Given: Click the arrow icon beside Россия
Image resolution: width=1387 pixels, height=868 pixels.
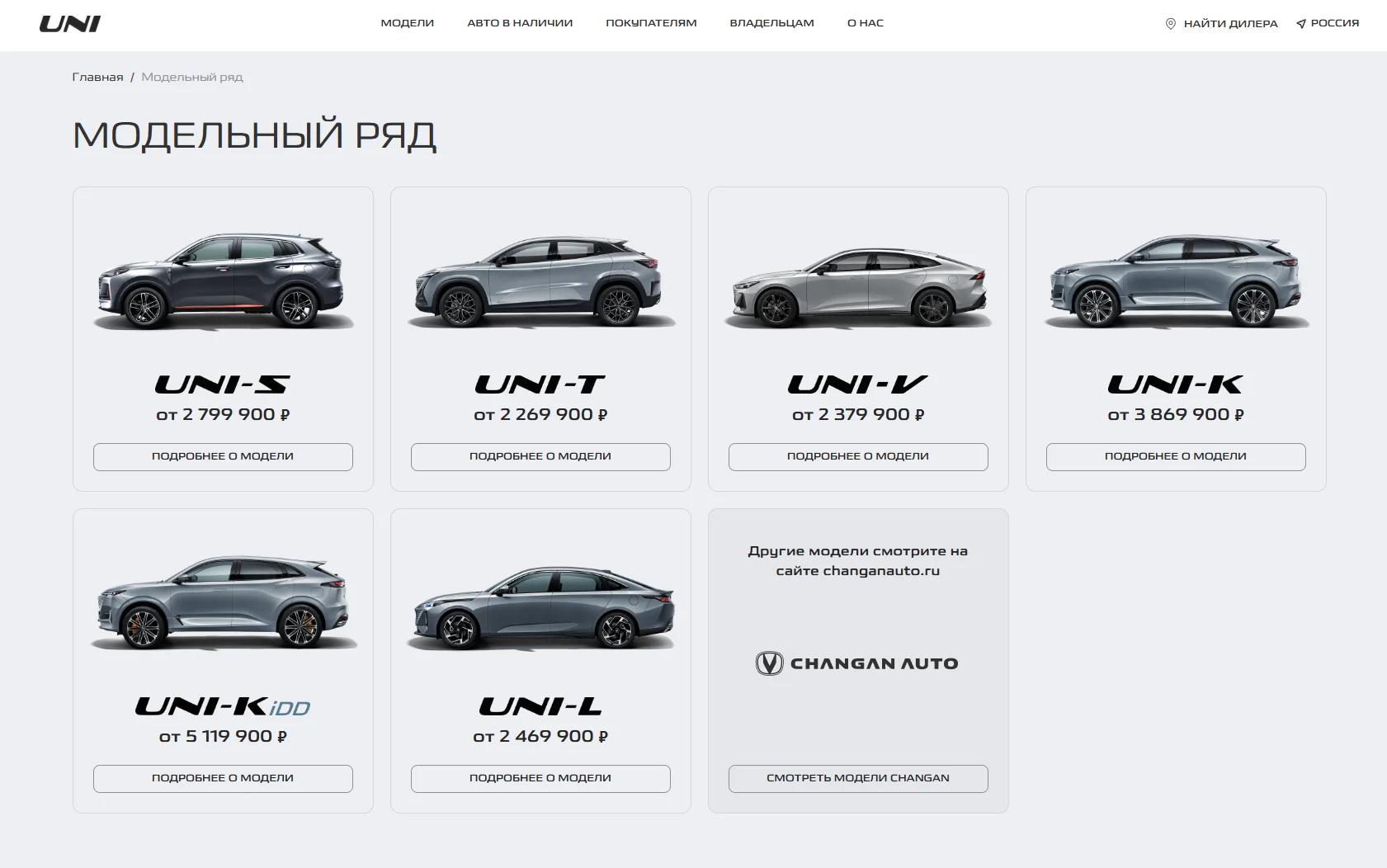Looking at the screenshot, I should click(x=1301, y=24).
